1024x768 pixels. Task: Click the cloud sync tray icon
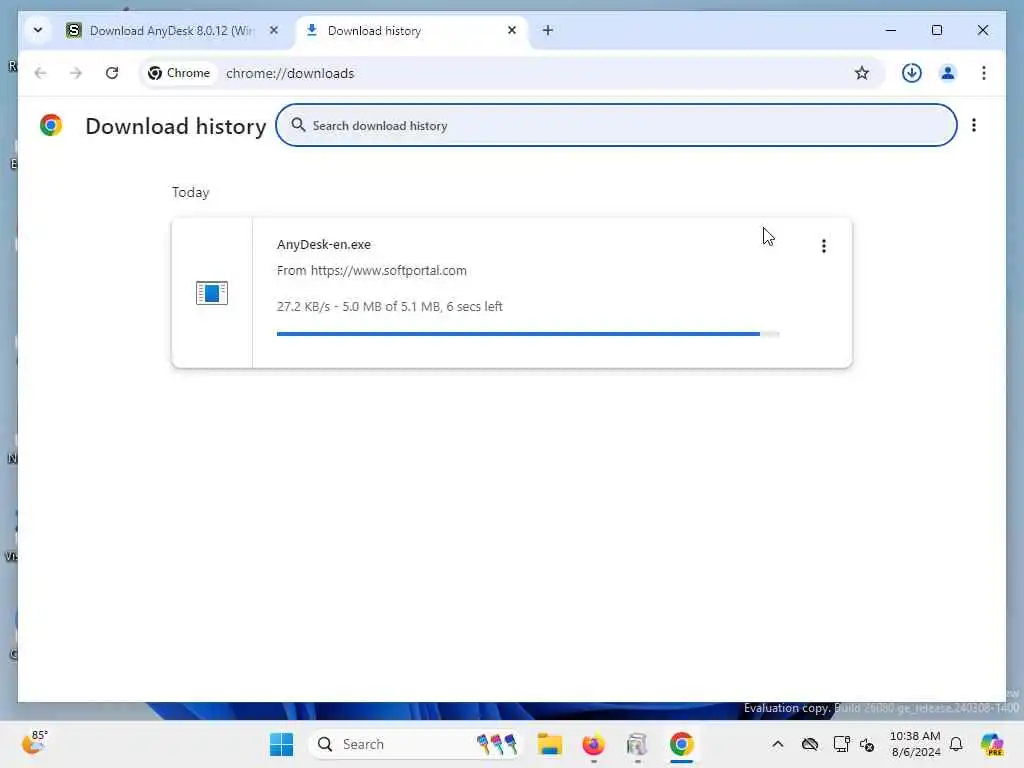810,744
